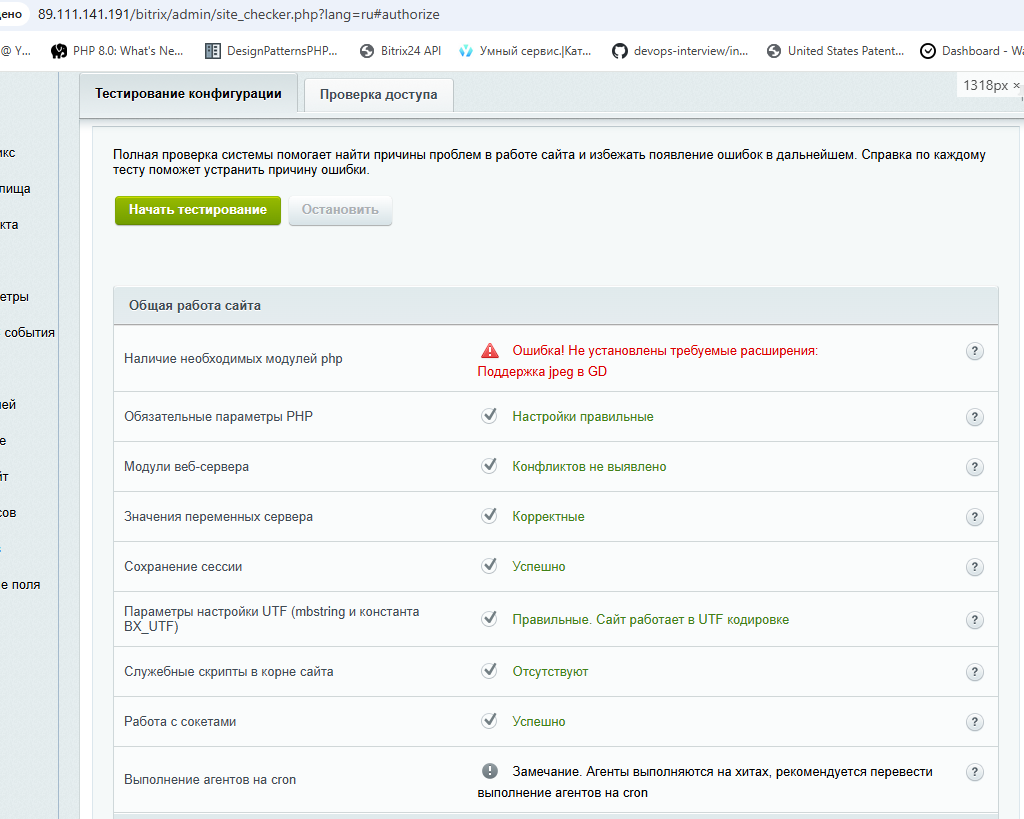Open help for PHP modules check
The width and height of the screenshot is (1024, 819).
pos(974,351)
